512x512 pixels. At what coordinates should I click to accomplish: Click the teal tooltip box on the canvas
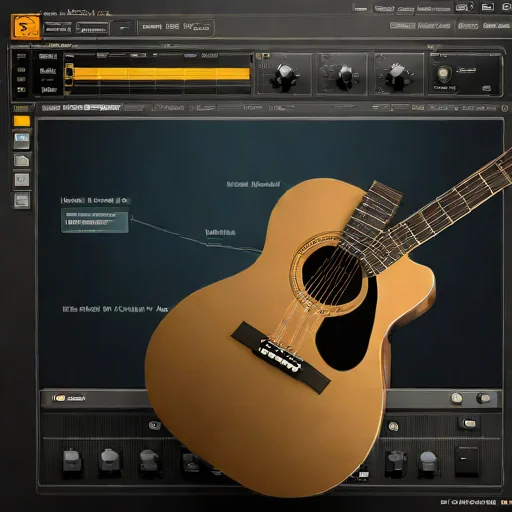(x=95, y=220)
